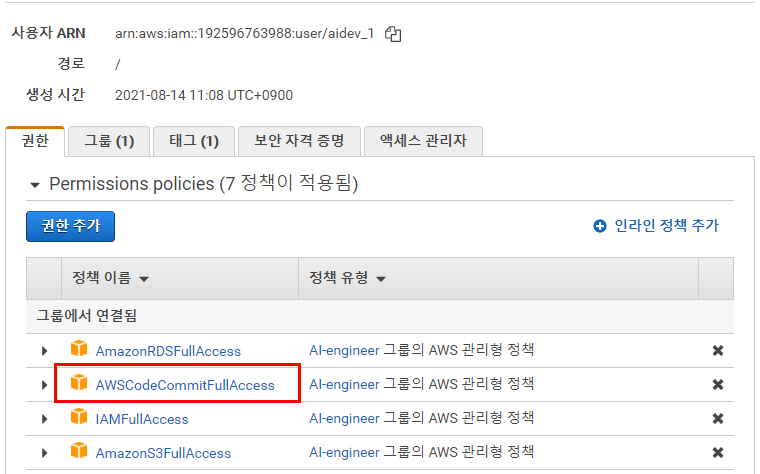Open the IAMFullAccess policy link
The width and height of the screenshot is (760, 474).
(x=142, y=419)
